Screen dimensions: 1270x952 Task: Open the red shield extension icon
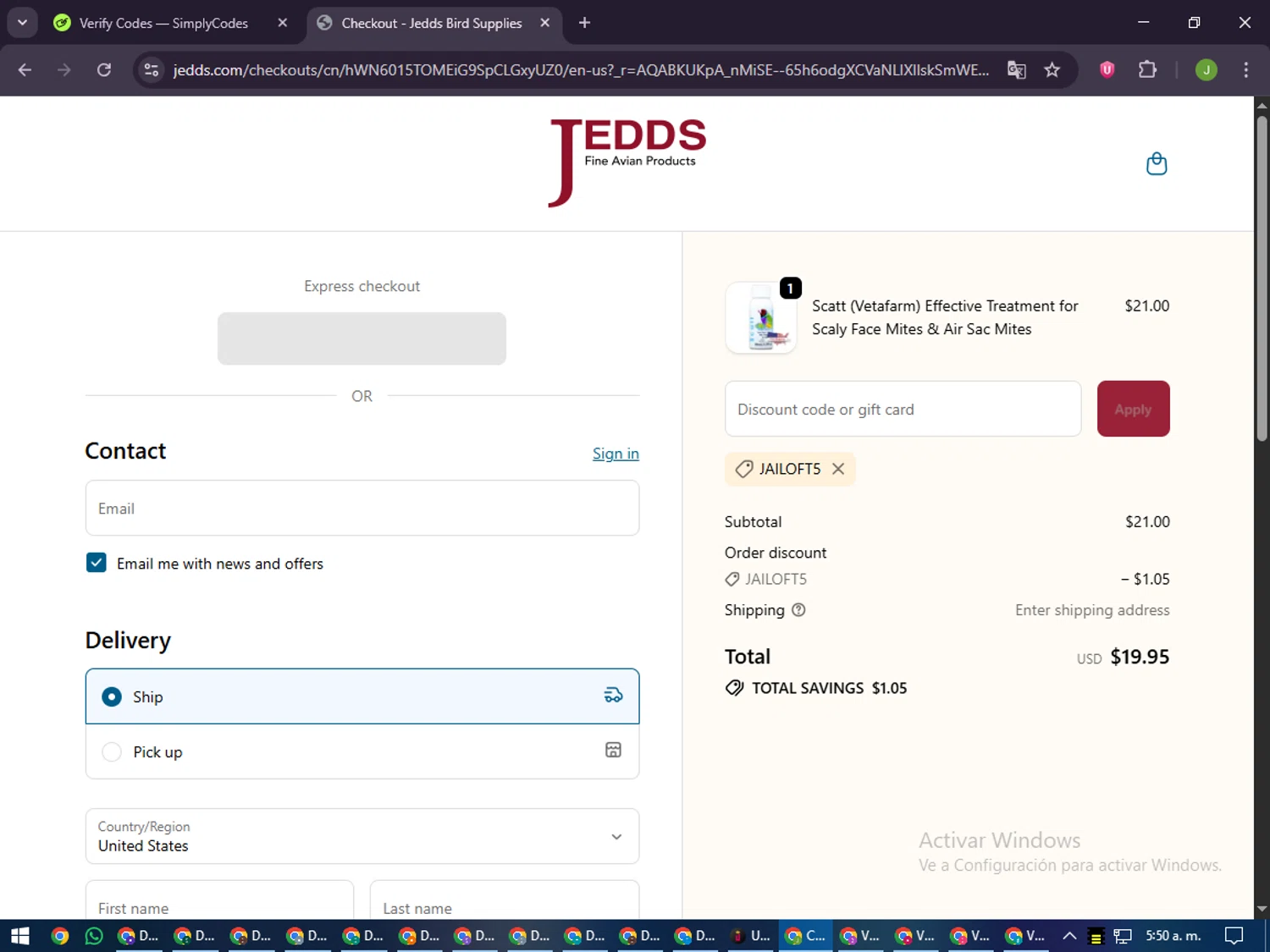pyautogui.click(x=1107, y=69)
